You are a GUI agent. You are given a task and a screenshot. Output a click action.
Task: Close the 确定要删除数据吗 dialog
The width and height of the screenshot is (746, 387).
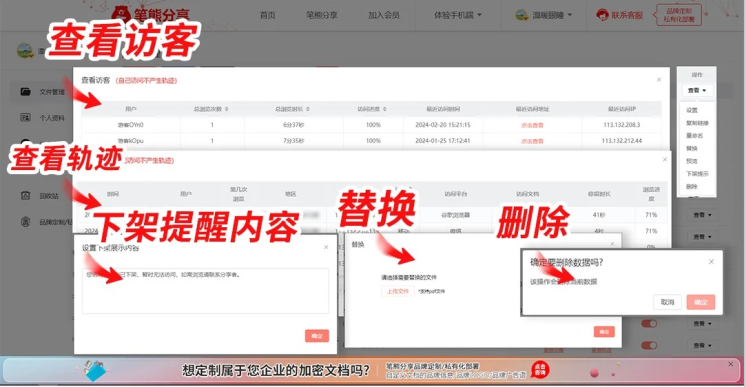pyautogui.click(x=711, y=262)
